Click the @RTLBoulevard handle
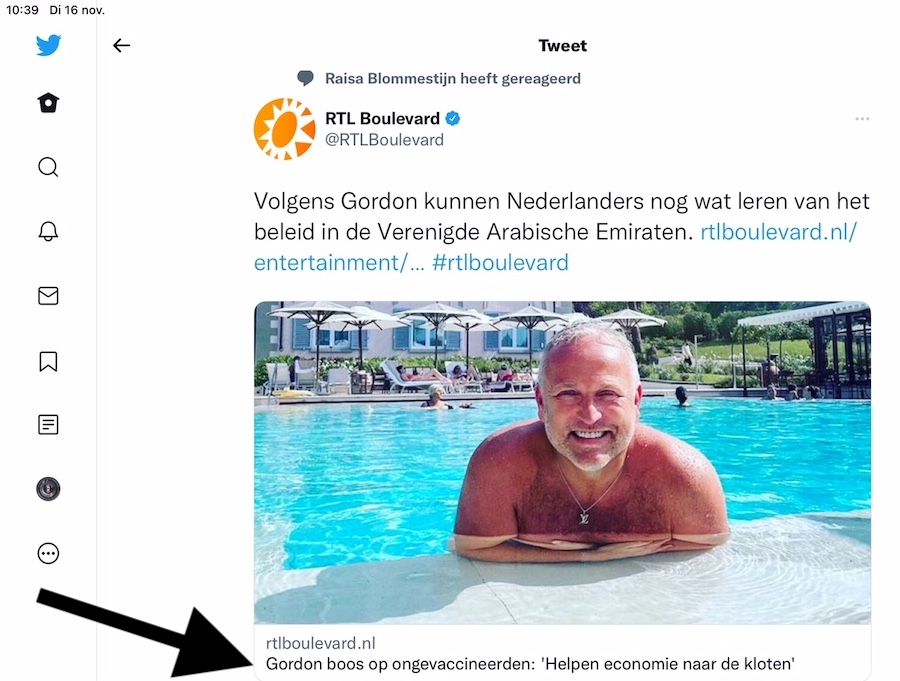 (385, 140)
